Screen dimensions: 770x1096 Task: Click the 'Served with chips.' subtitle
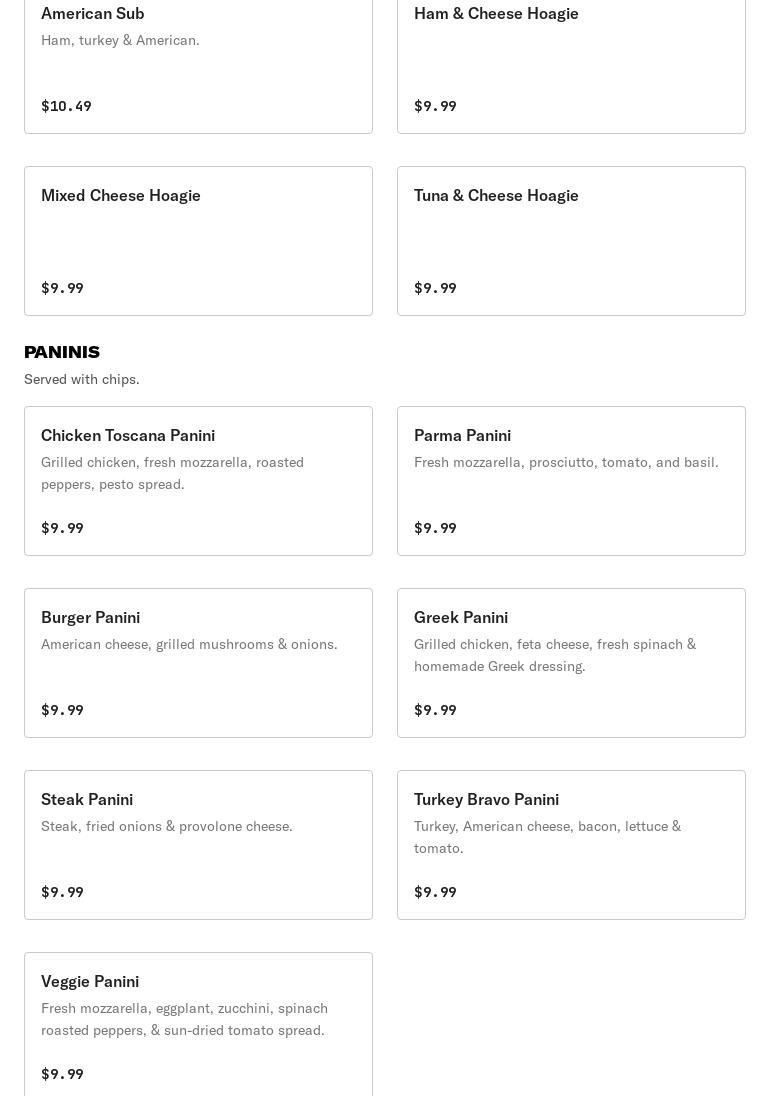82,379
